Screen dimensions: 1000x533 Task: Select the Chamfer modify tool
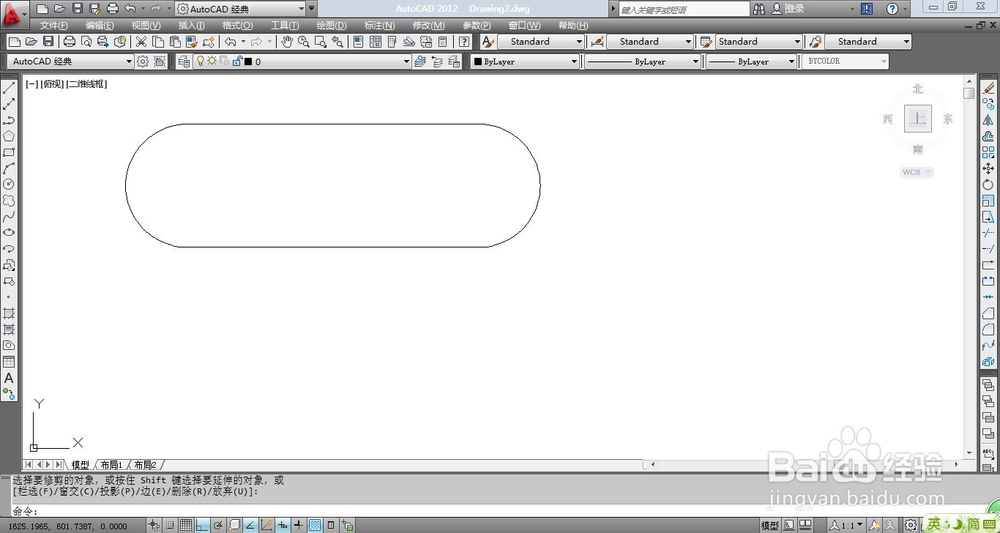coord(988,313)
